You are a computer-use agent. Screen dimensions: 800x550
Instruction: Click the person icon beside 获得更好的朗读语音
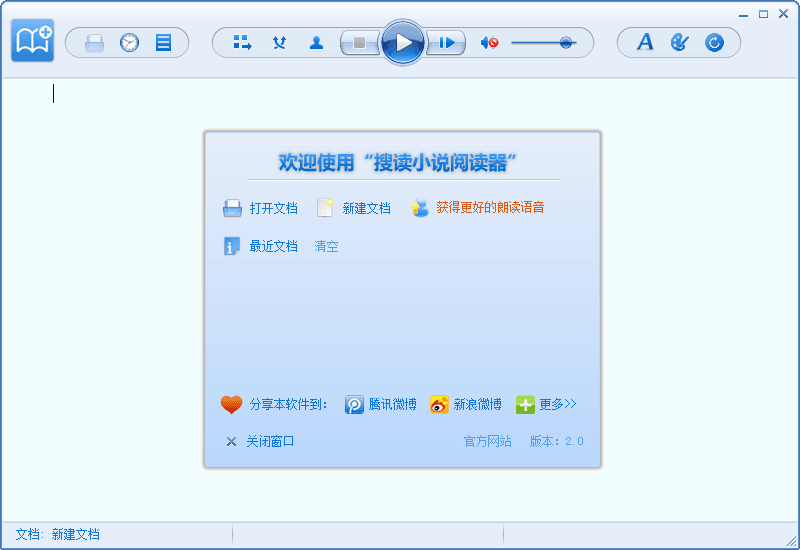coord(419,208)
